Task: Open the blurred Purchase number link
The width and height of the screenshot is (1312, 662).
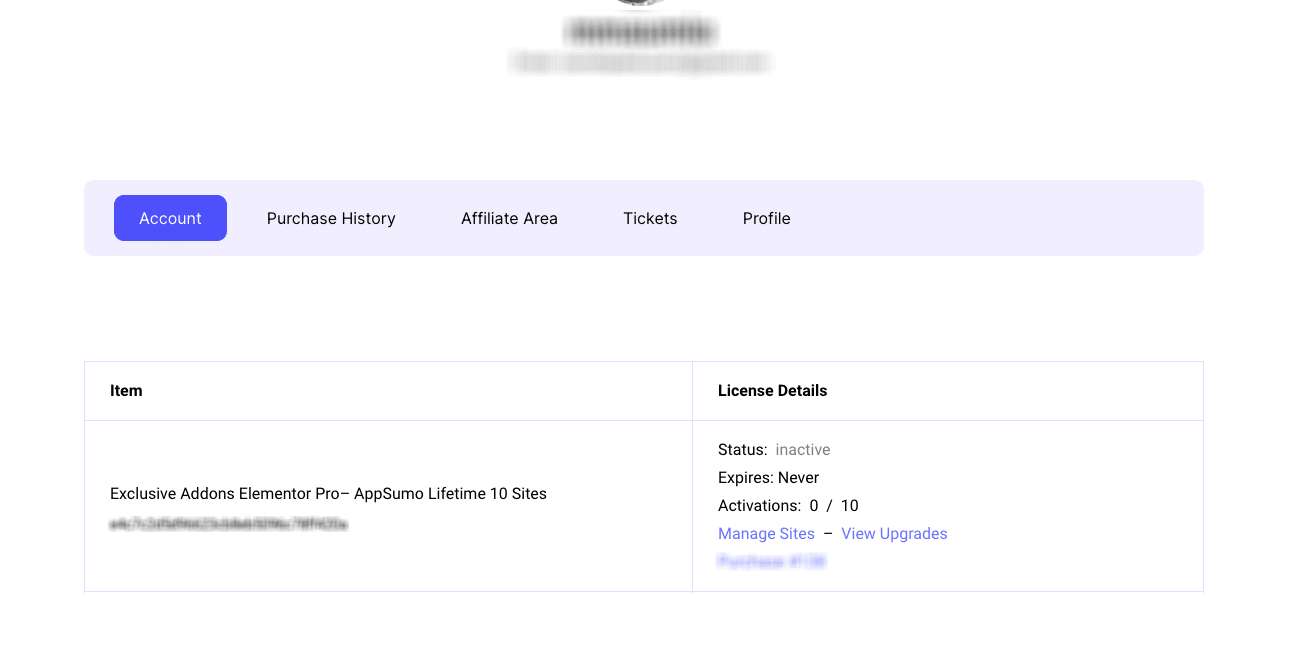Action: [x=772, y=562]
